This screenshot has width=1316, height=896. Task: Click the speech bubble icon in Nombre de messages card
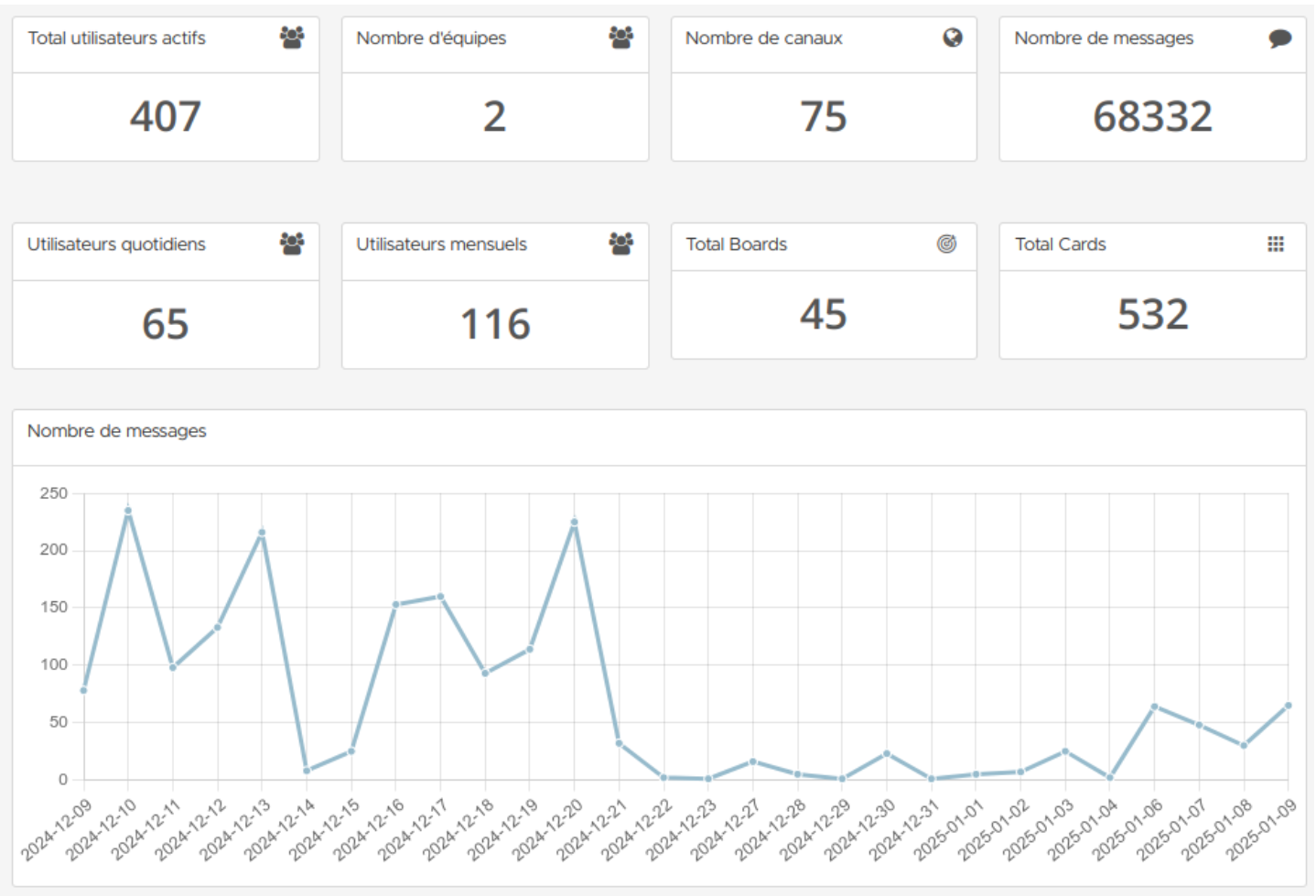click(x=1279, y=38)
